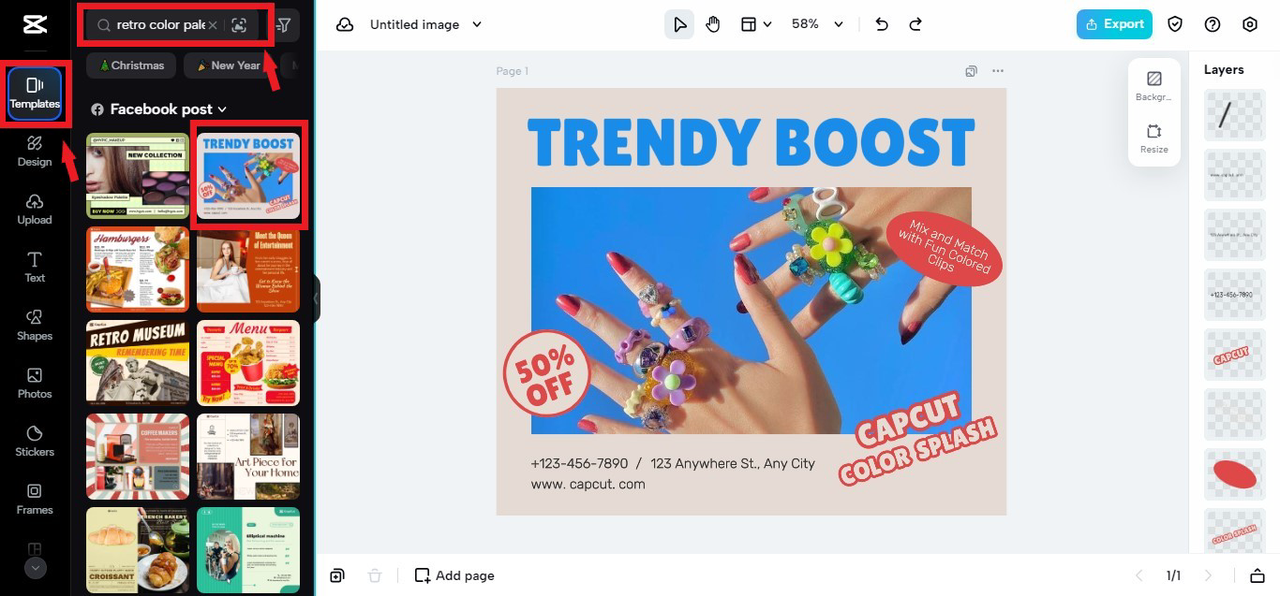Toggle the pages panel icon

tap(1257, 575)
